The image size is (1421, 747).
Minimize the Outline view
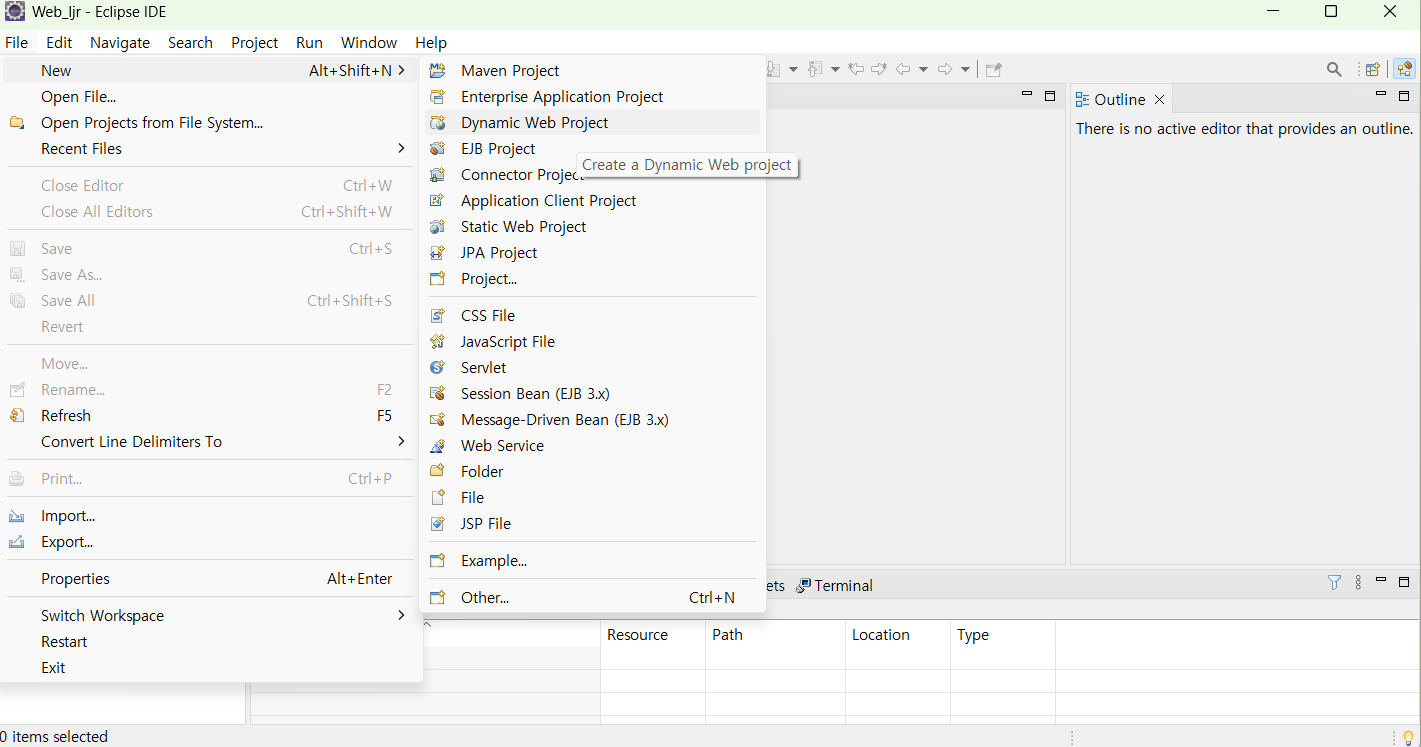coord(1381,95)
